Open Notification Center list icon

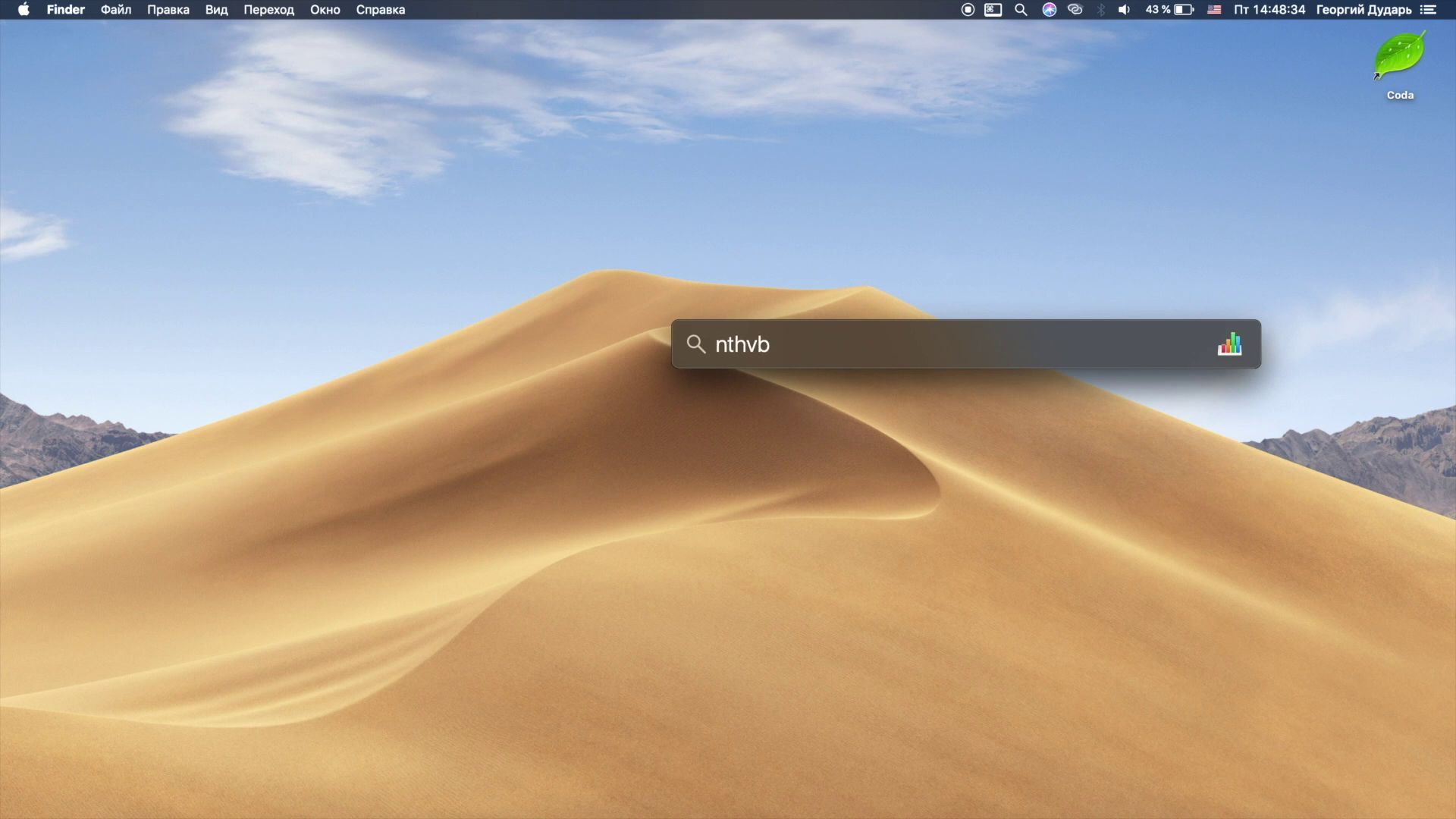tap(1428, 10)
